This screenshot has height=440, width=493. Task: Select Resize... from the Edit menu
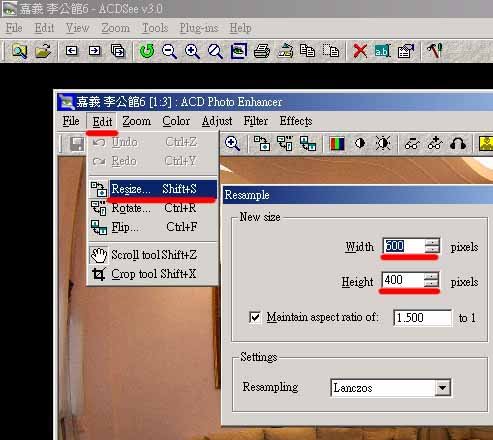(x=154, y=189)
